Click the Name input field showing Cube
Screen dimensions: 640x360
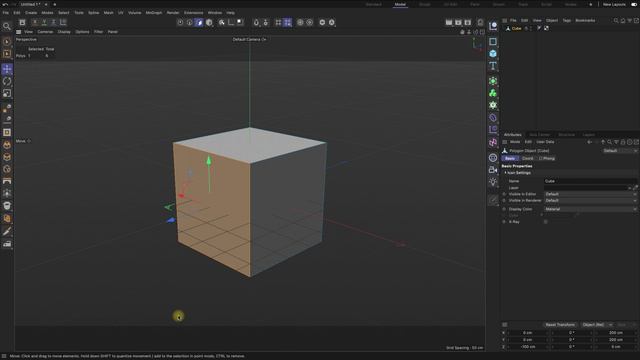(590, 181)
